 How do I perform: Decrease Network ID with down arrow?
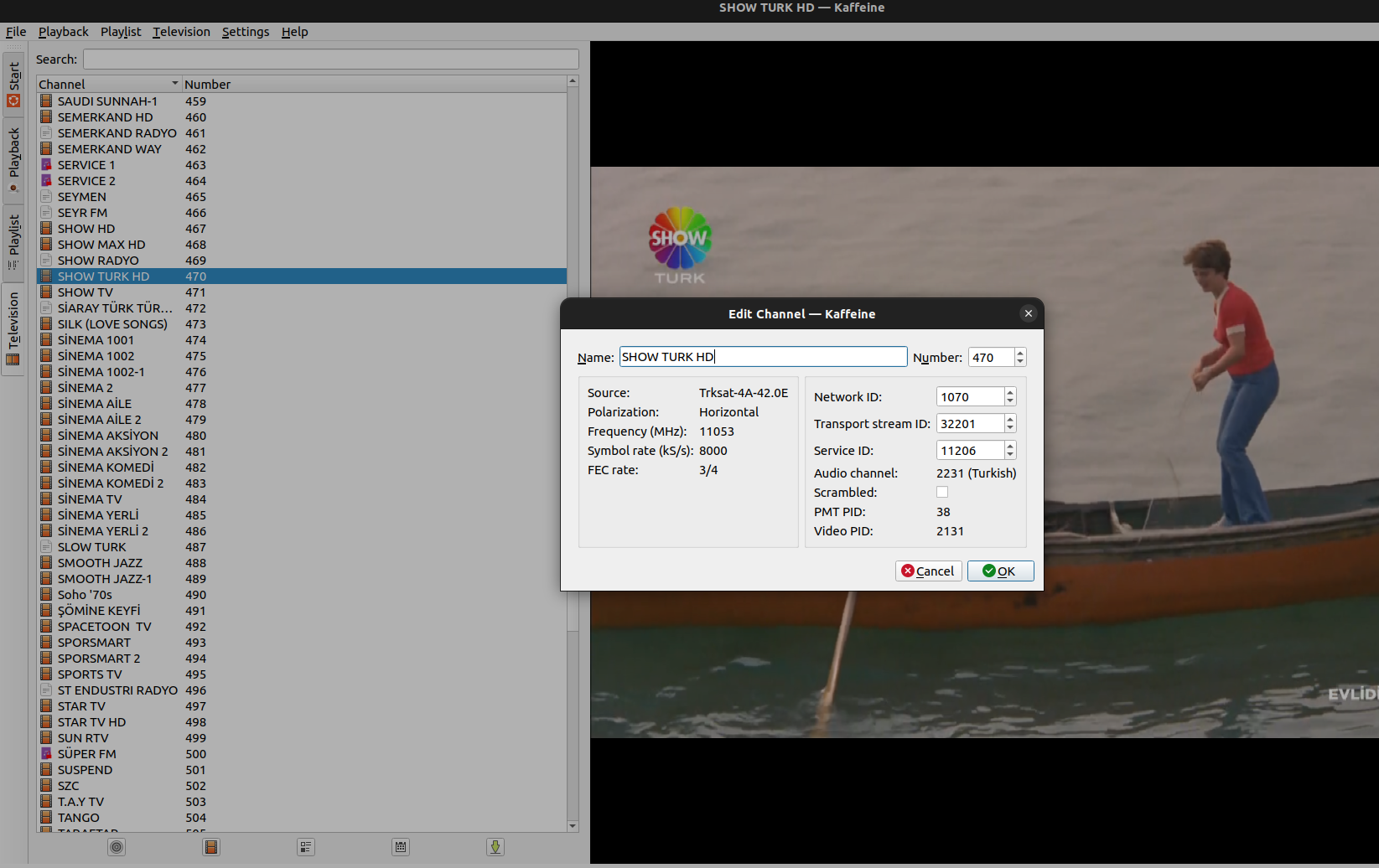(1010, 401)
